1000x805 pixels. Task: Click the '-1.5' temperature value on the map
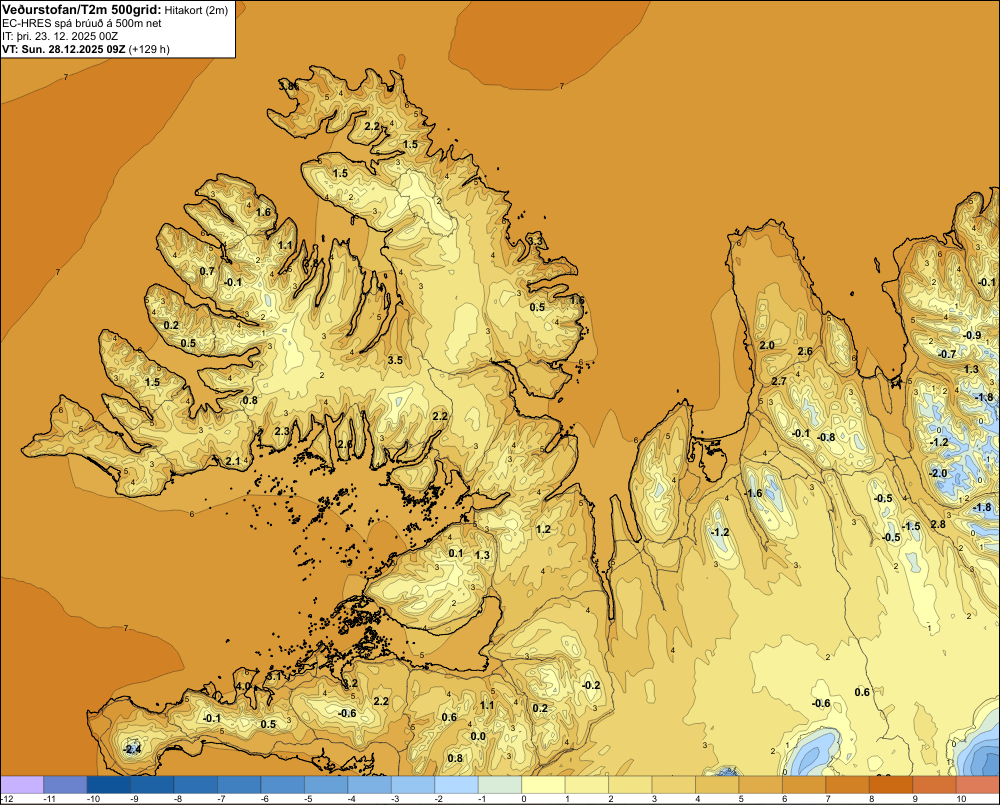(x=911, y=526)
